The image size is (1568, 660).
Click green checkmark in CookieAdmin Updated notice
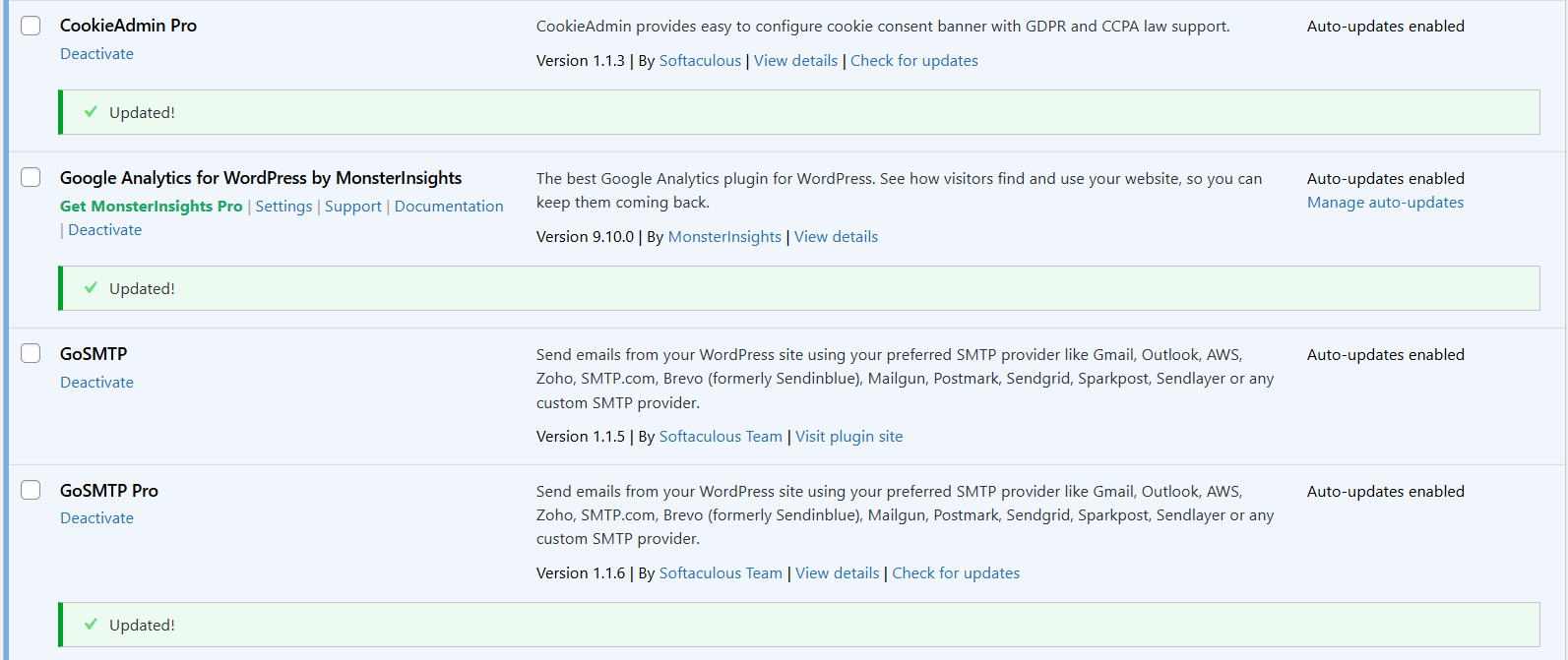(x=91, y=112)
